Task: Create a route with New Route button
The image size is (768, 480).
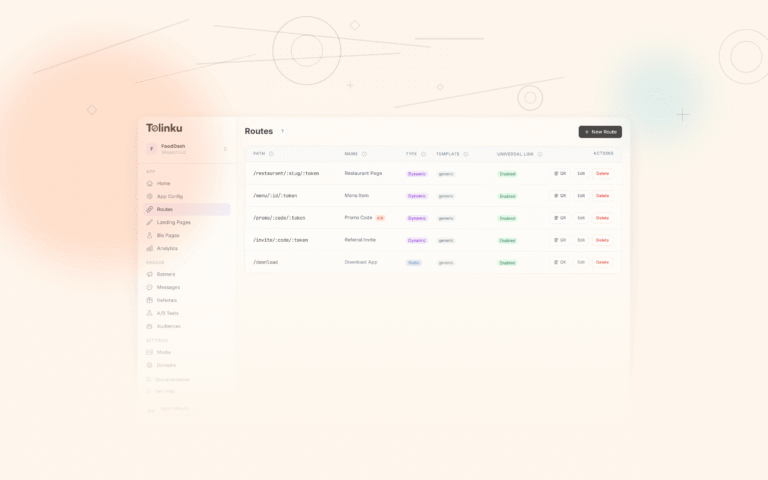Action: 600,132
